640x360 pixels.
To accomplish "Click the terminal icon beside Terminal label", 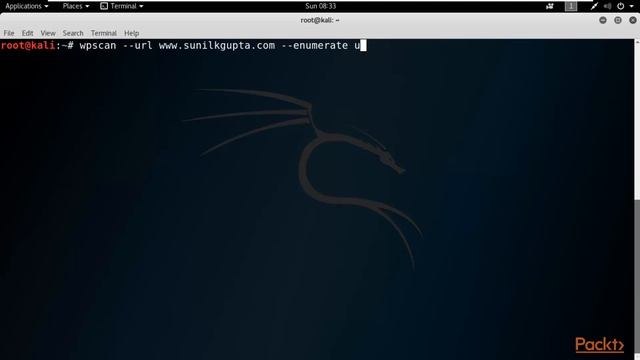I will pyautogui.click(x=104, y=6).
